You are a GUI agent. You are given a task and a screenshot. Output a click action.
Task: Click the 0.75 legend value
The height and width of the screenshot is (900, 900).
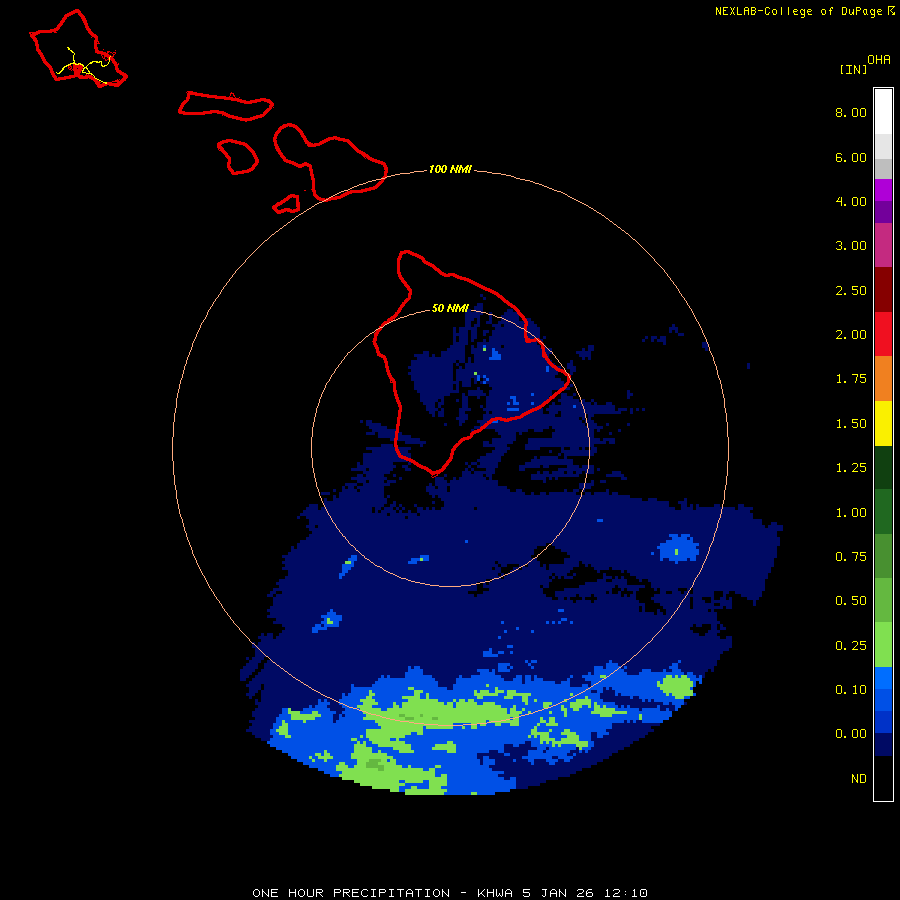851,557
